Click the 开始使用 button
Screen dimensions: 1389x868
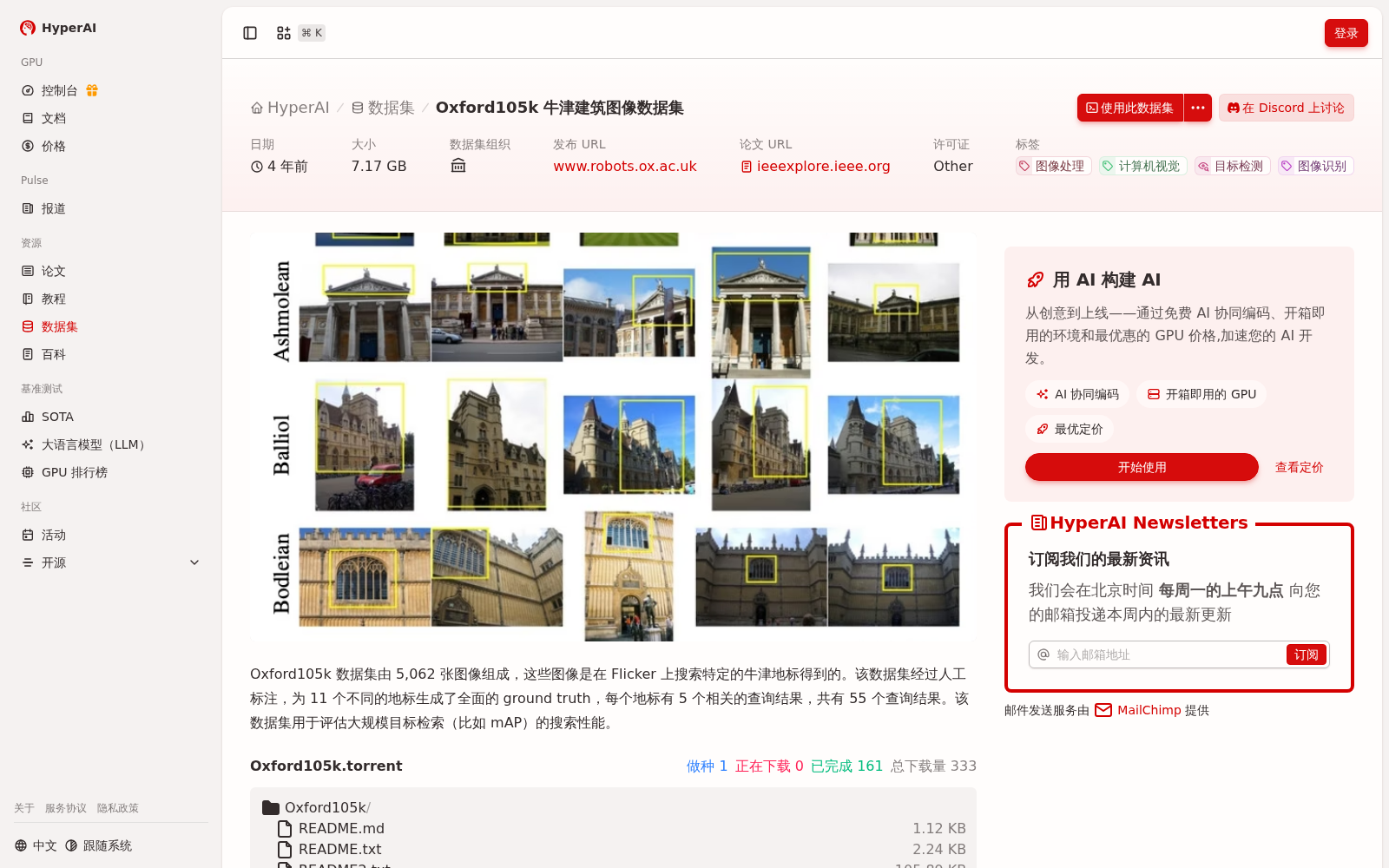click(x=1142, y=467)
